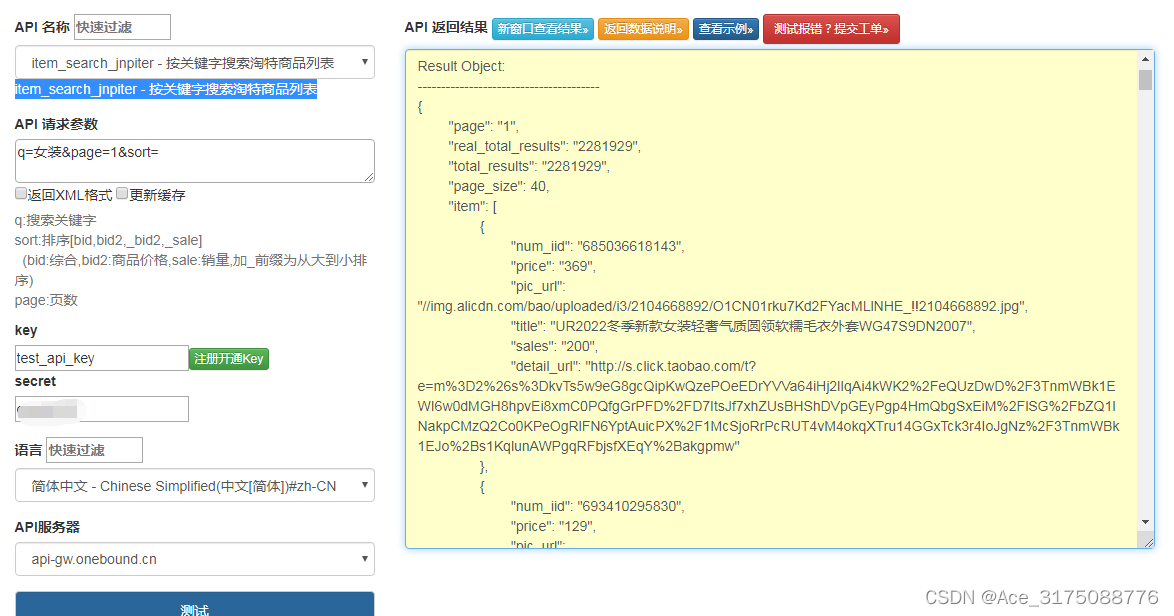Click the "page_size": 40 line
Screen dimensions: 1174x616
(499, 186)
